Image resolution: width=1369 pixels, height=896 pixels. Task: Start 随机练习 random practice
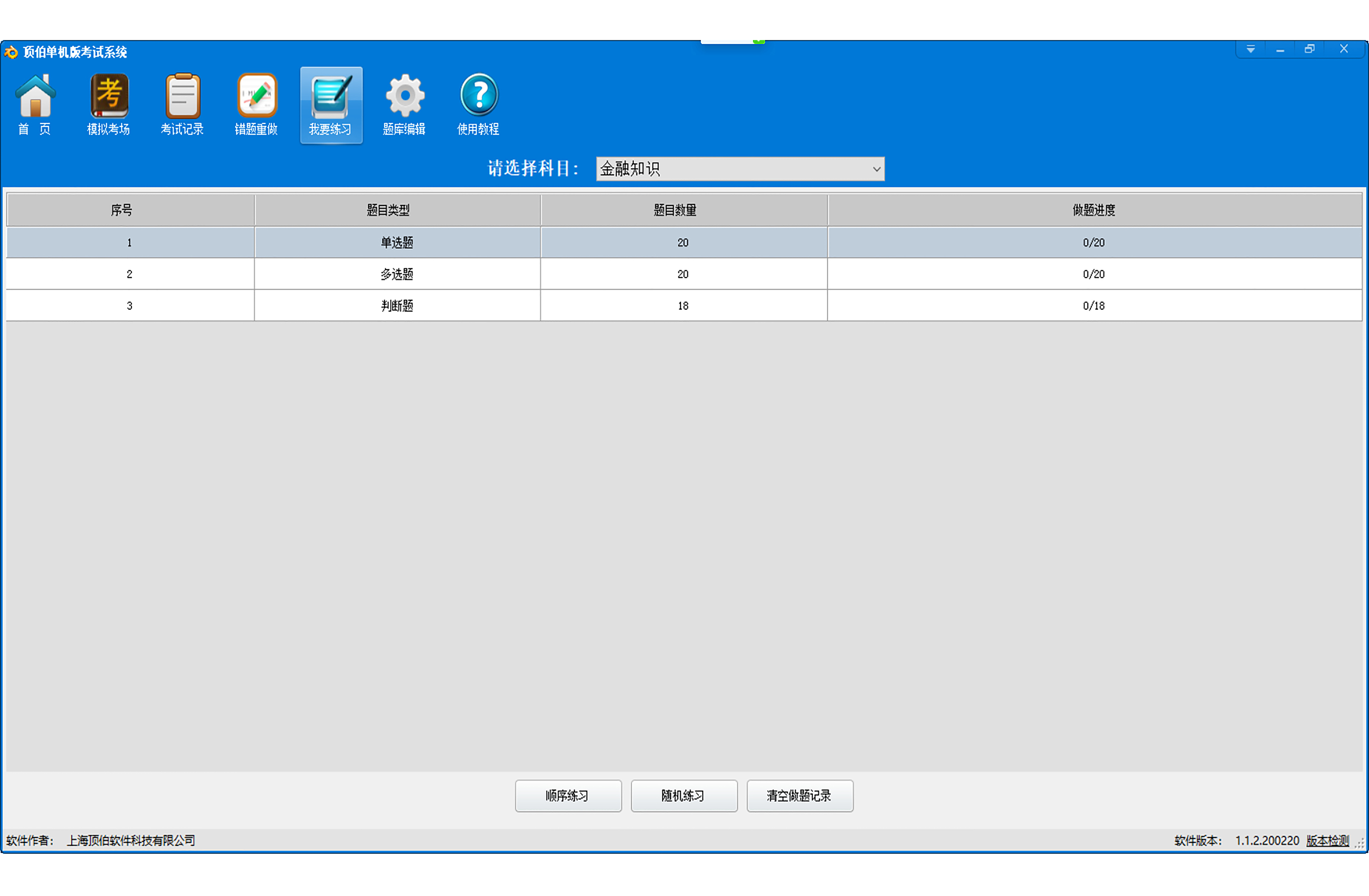click(x=683, y=795)
